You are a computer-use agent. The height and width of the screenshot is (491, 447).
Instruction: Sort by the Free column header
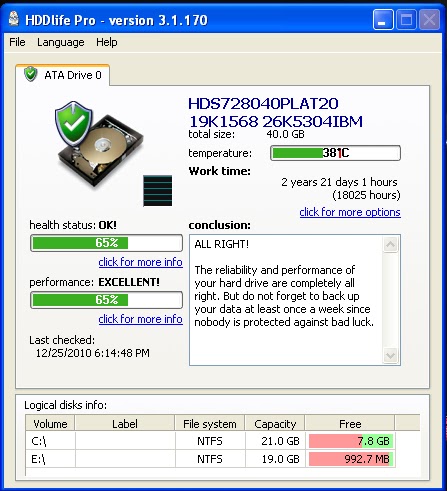click(x=350, y=424)
